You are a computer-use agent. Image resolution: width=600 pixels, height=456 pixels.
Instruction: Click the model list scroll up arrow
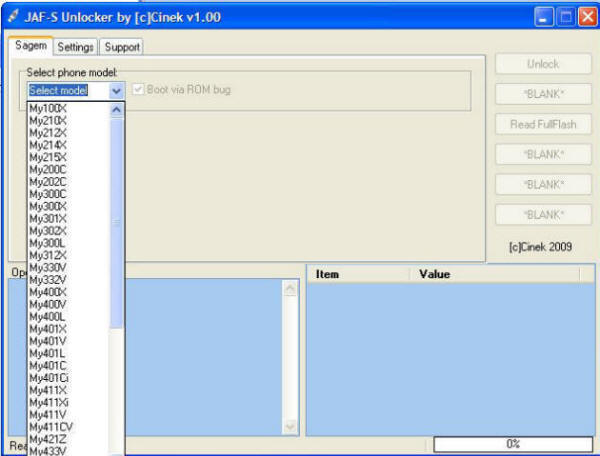(x=116, y=110)
